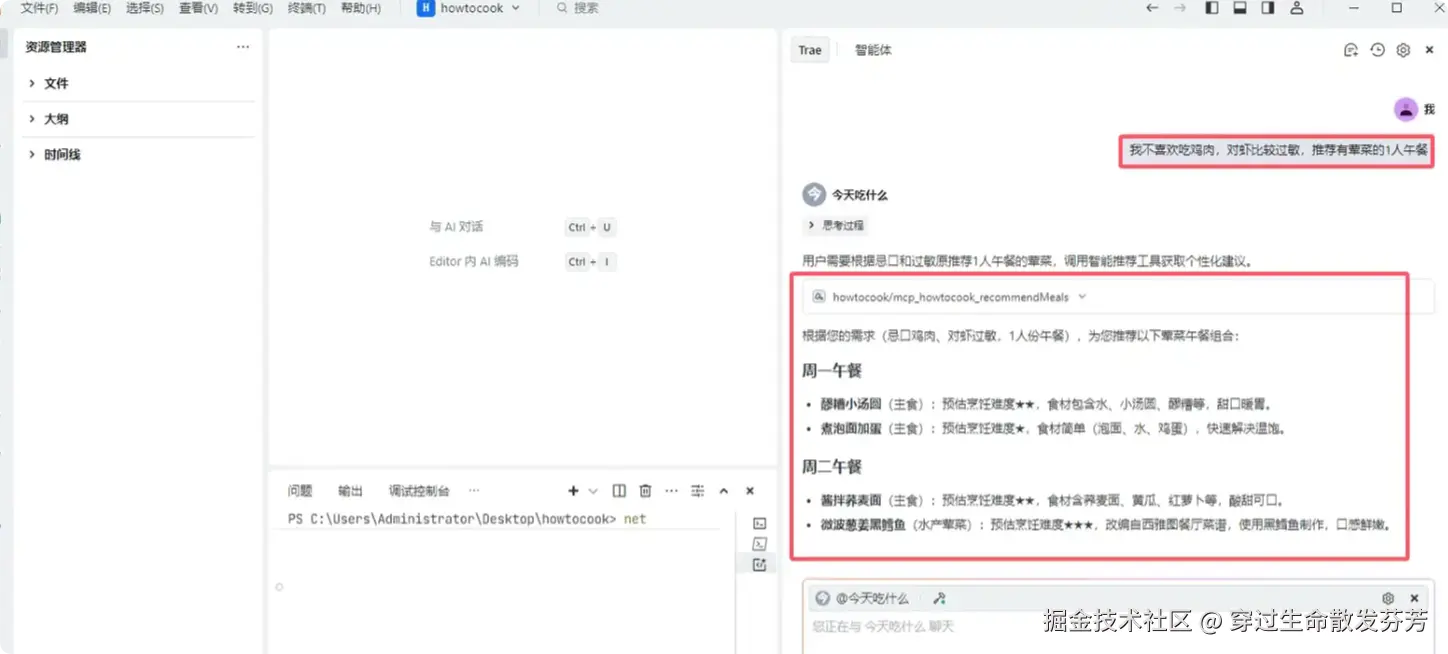Screen dimensions: 1448x654
Task: Switch to the 输出 tab
Action: coord(350,490)
